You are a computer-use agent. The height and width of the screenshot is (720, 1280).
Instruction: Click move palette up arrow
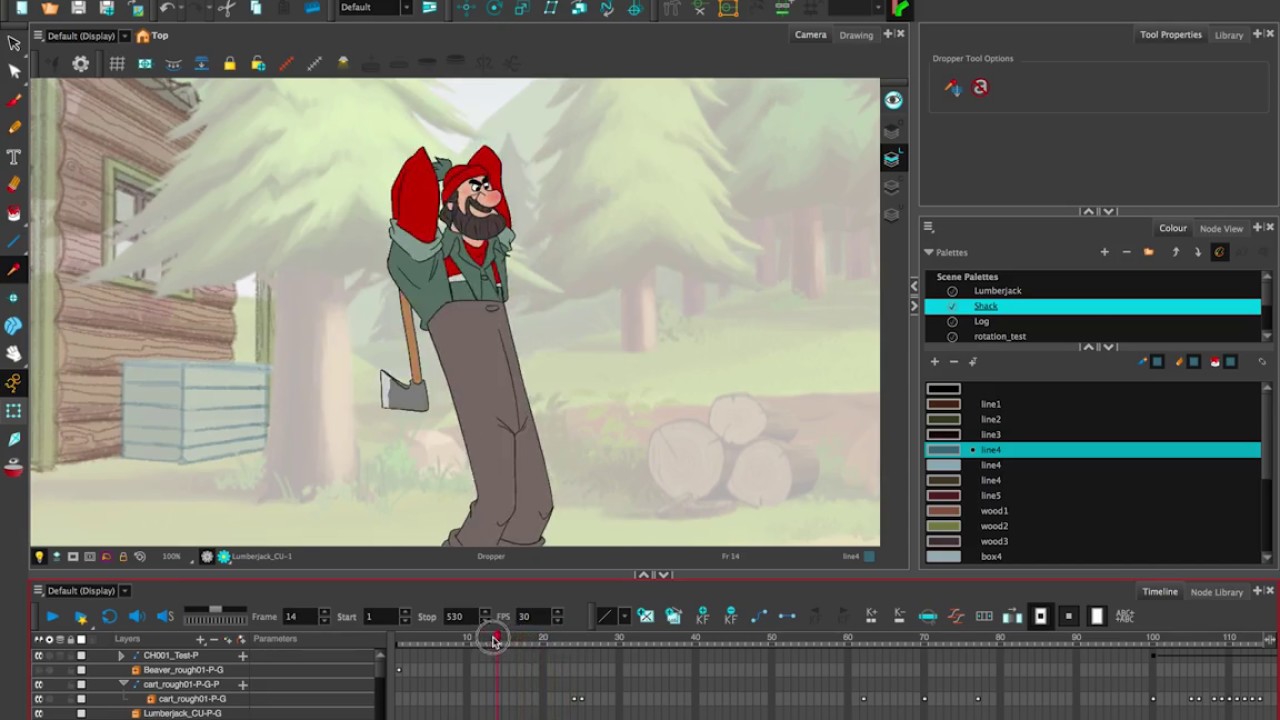point(1175,252)
